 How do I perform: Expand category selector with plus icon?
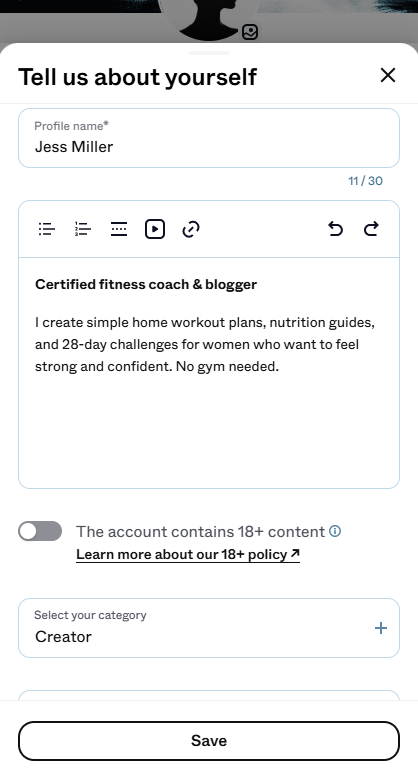point(381,628)
